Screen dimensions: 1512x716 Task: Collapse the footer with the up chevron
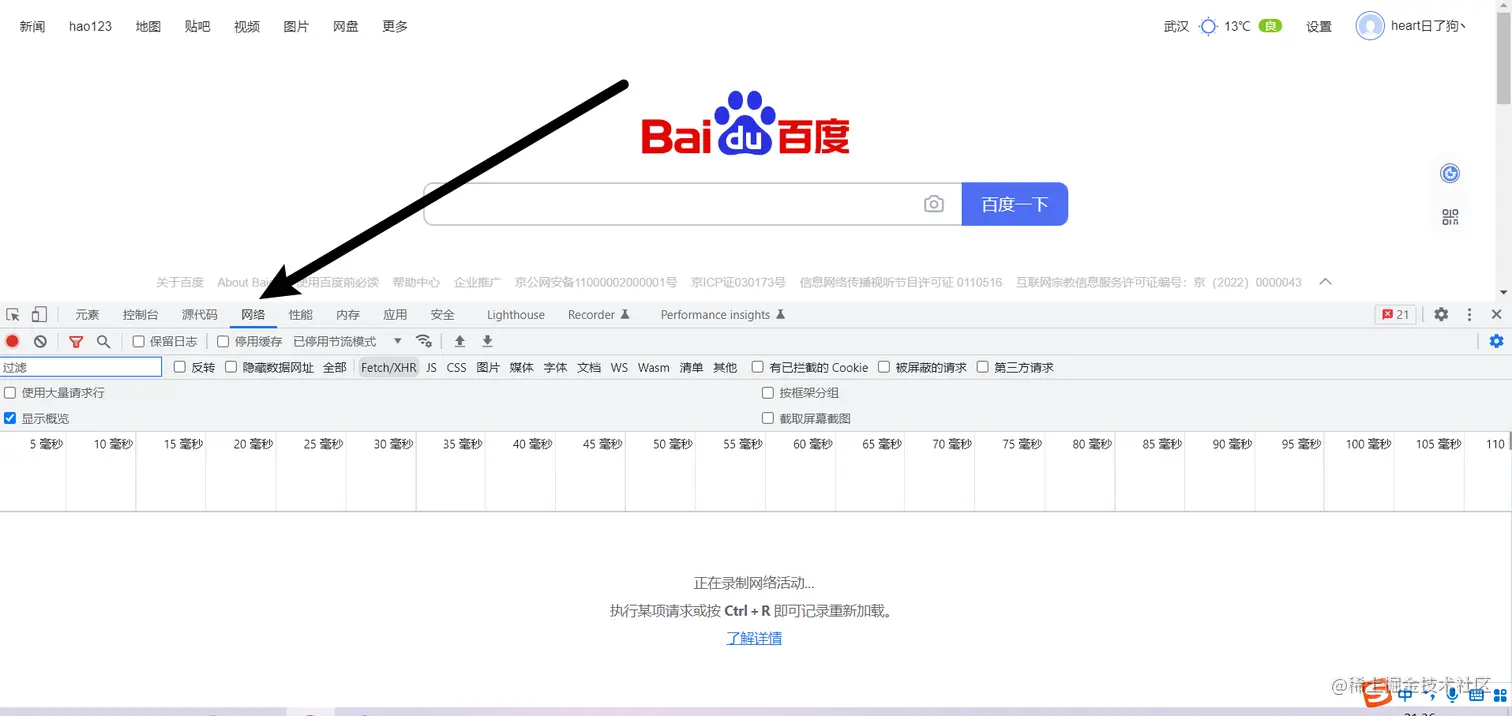coord(1325,282)
